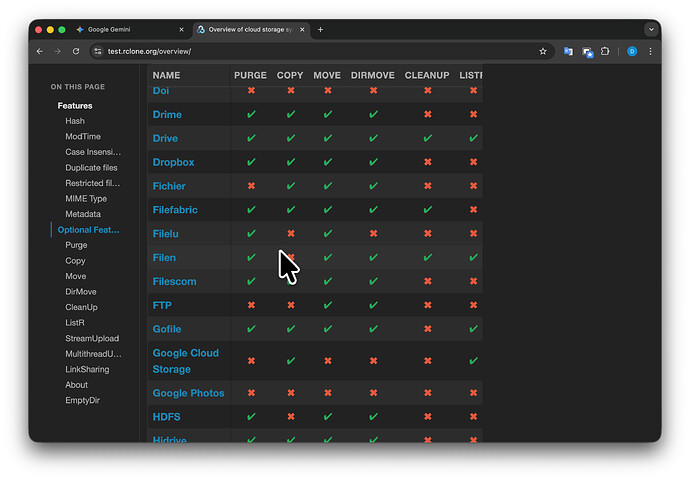The height and width of the screenshot is (479, 690).
Task: Open Duplicate files sidebar entry
Action: coord(91,168)
